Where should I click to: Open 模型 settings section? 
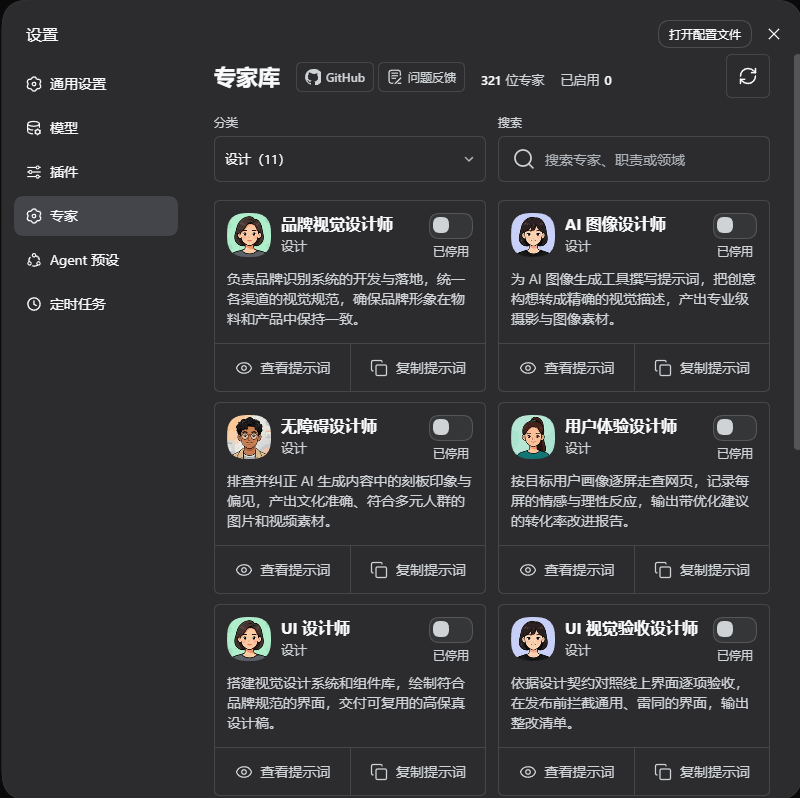[96, 128]
